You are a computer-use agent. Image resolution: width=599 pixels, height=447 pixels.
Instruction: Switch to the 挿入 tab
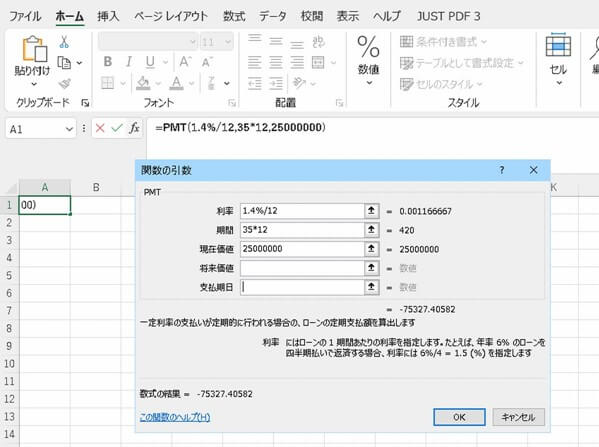108,16
